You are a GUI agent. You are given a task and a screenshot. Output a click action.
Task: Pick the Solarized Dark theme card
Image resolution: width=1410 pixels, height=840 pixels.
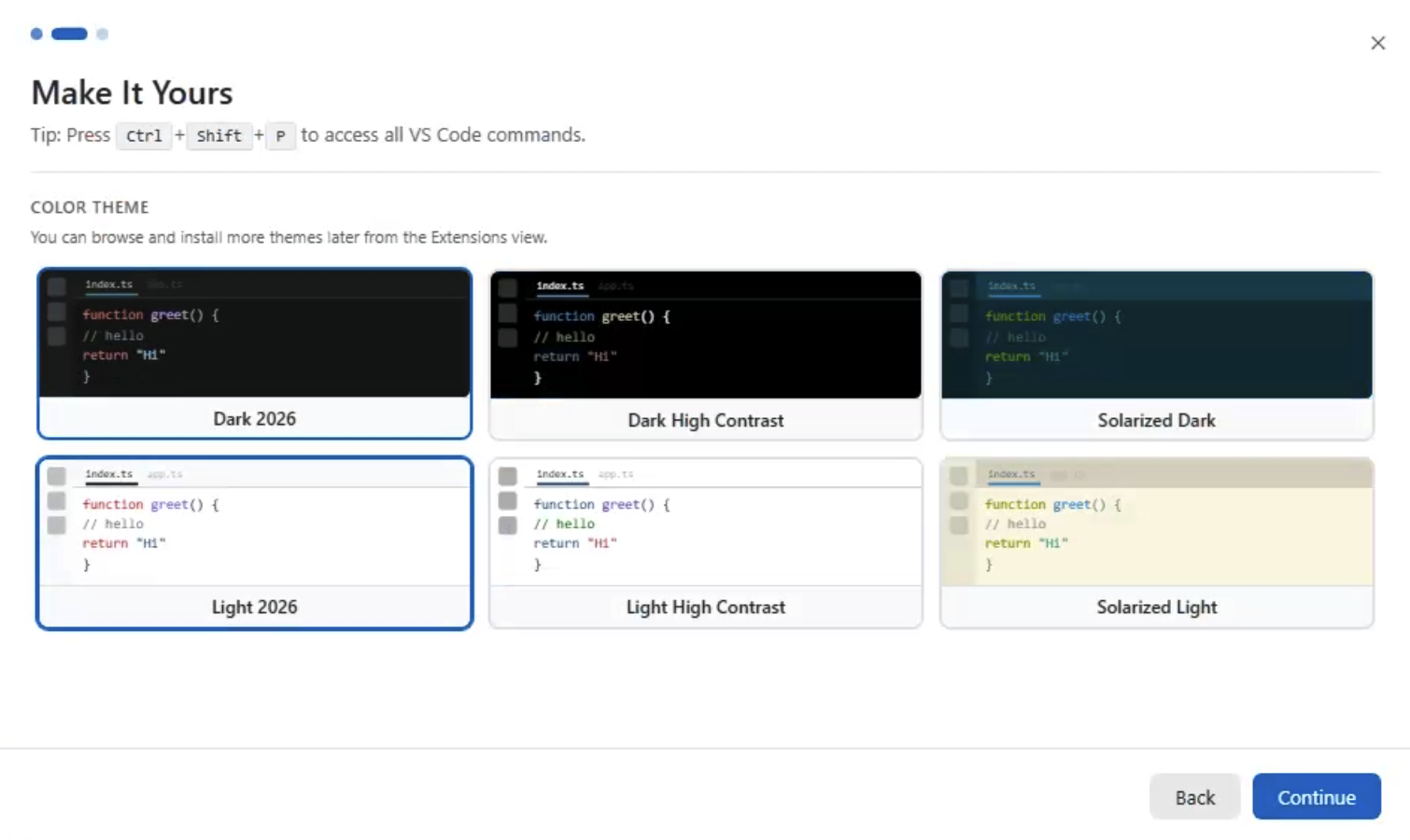coord(1157,355)
